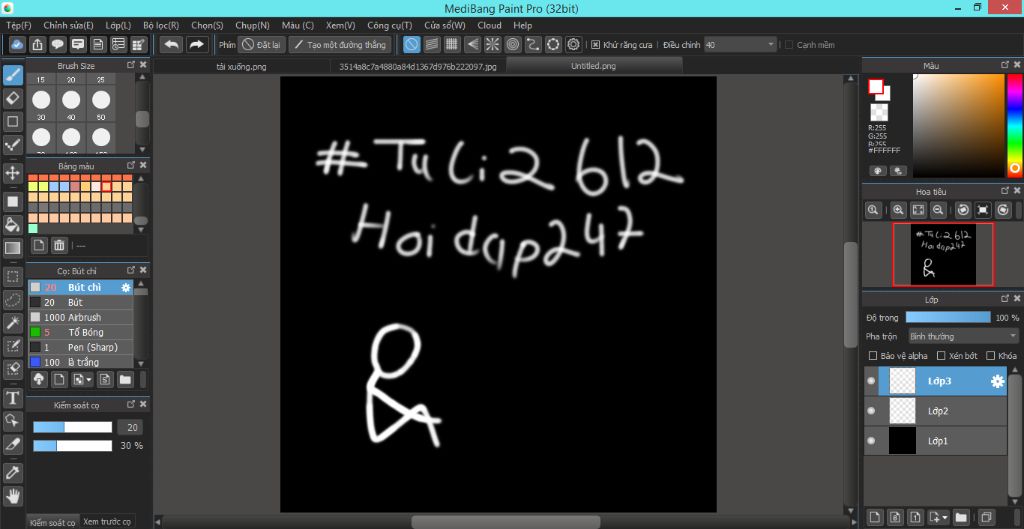Viewport: 1024px width, 529px height.
Task: Switch to the tải xuống.png tab
Action: [x=241, y=66]
